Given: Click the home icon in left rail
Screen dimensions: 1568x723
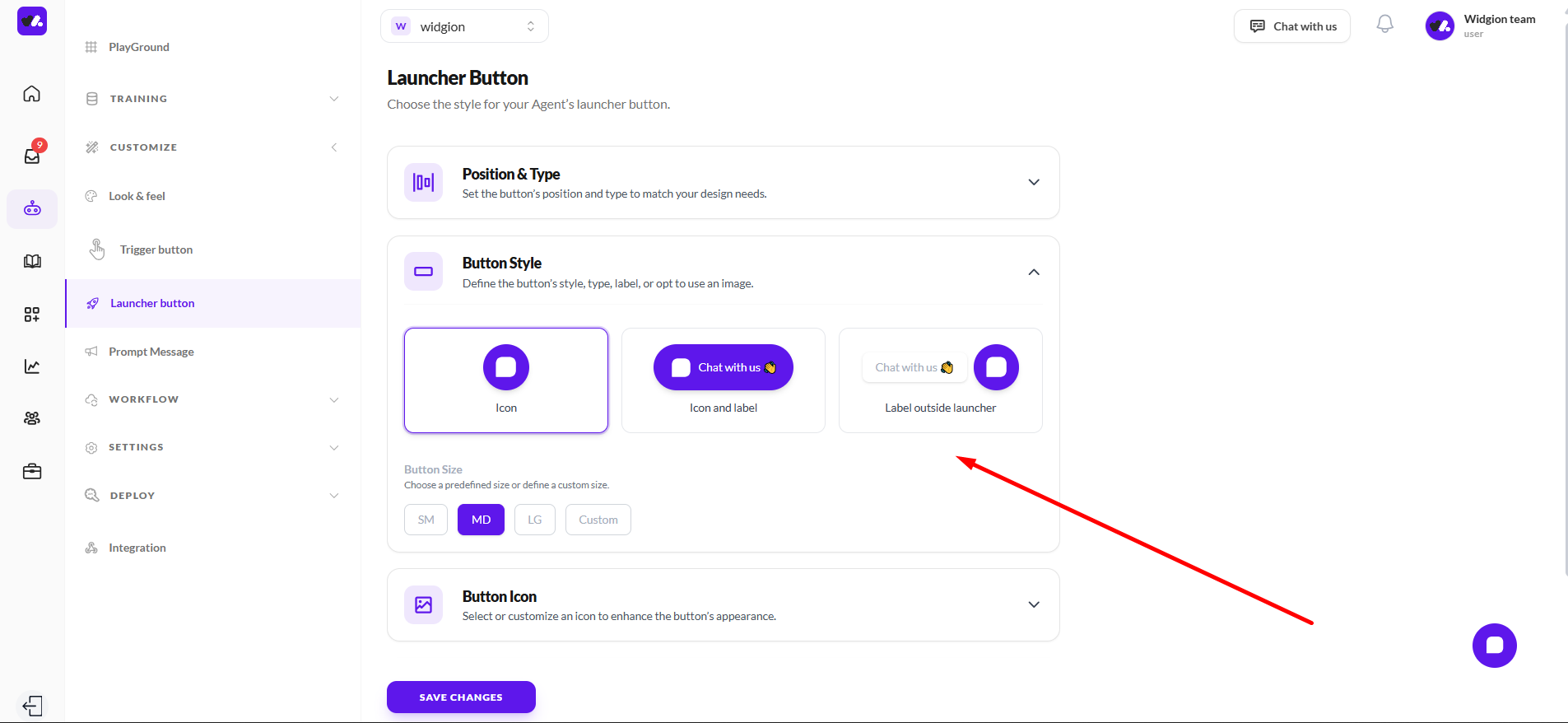Looking at the screenshot, I should pos(32,94).
